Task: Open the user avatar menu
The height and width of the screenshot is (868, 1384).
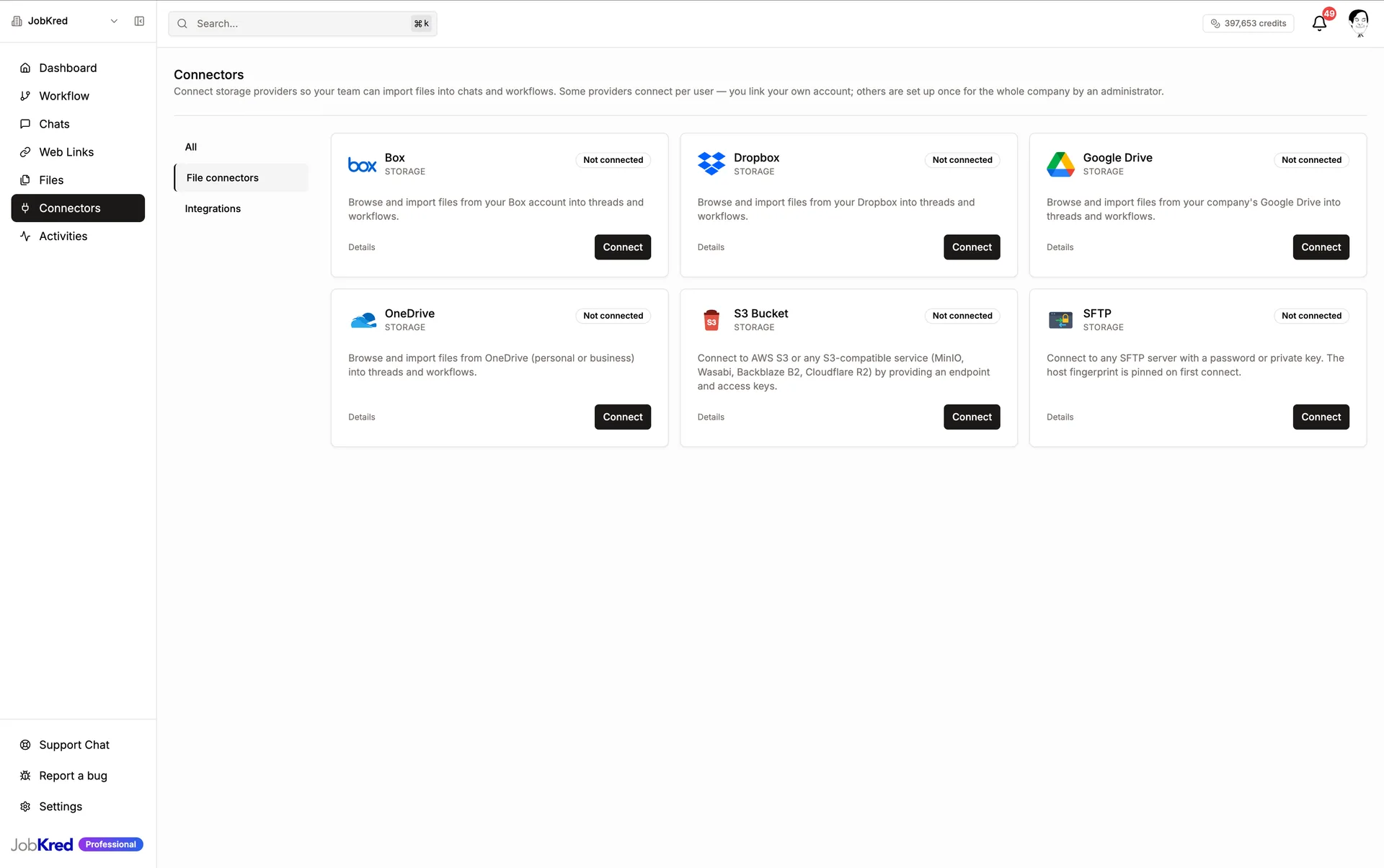Action: click(1359, 22)
